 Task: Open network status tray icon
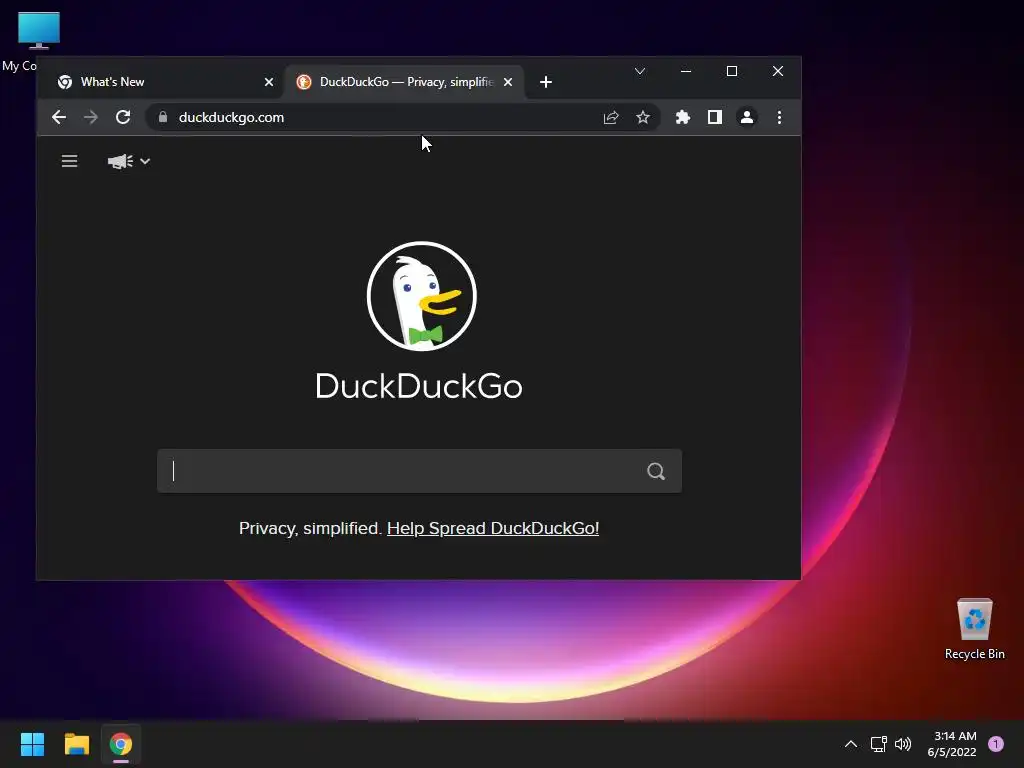878,744
